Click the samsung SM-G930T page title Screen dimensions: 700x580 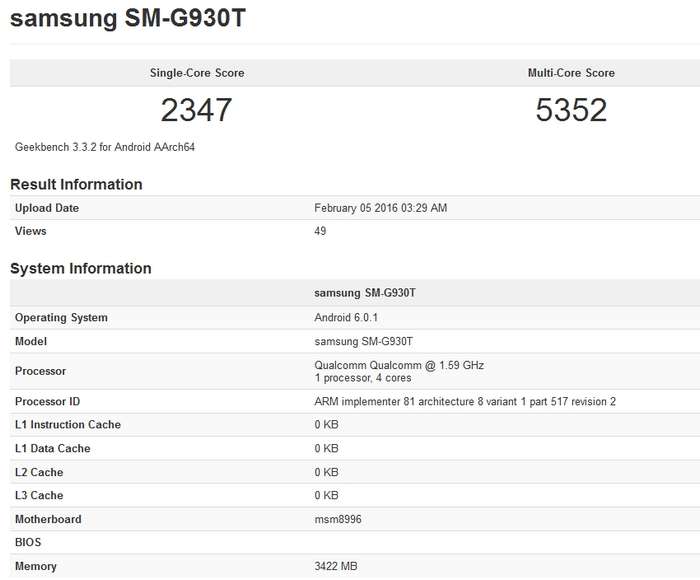coord(128,18)
